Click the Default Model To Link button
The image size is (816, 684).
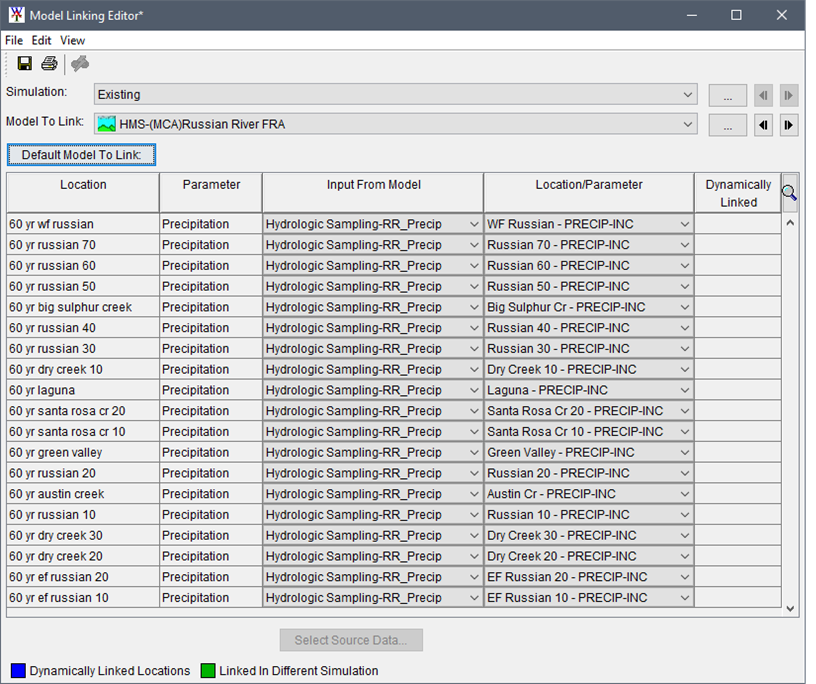click(x=81, y=155)
